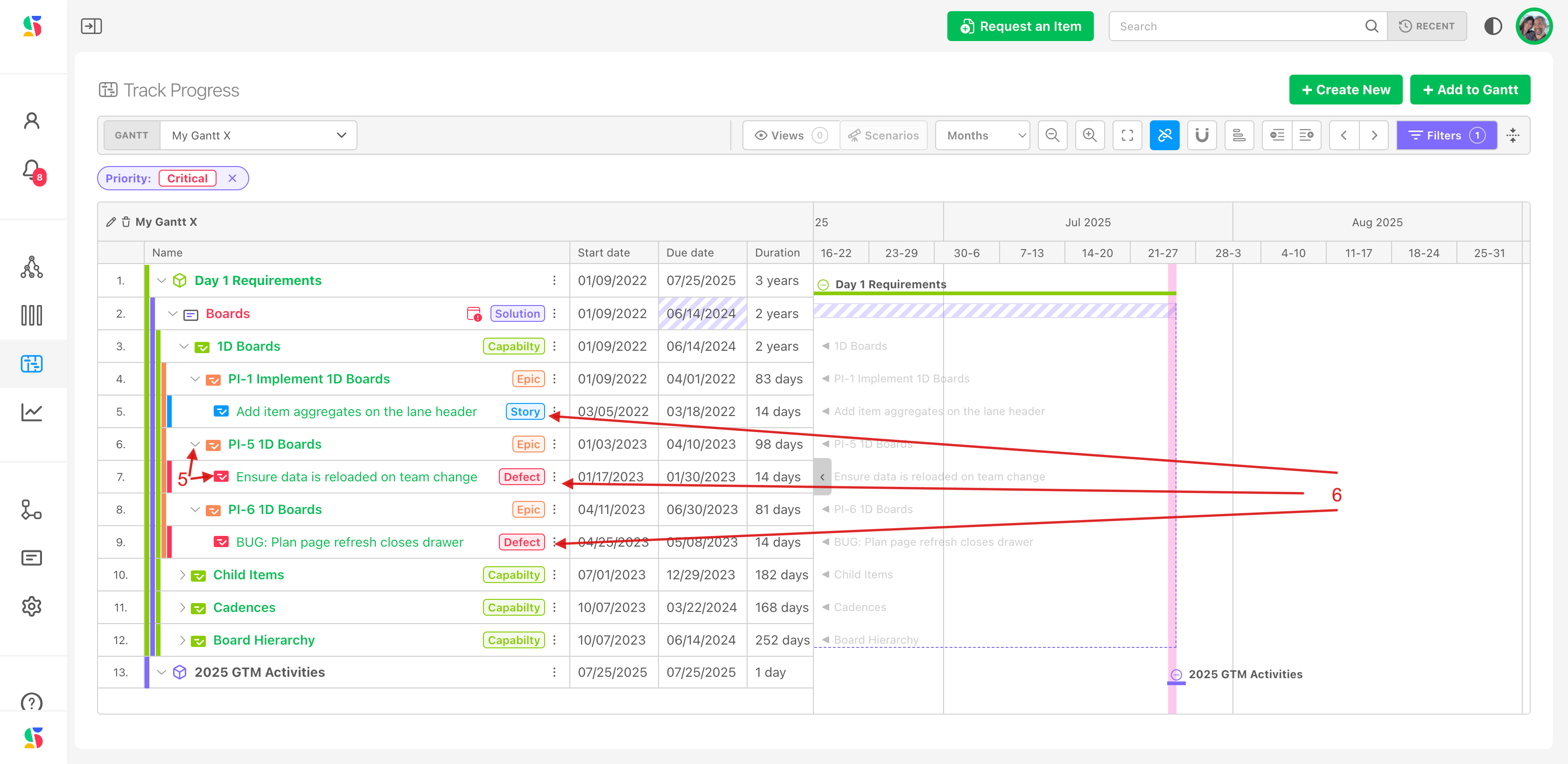This screenshot has height=764, width=1568.
Task: Click the trash icon beside My Gantt X
Action: [x=126, y=222]
